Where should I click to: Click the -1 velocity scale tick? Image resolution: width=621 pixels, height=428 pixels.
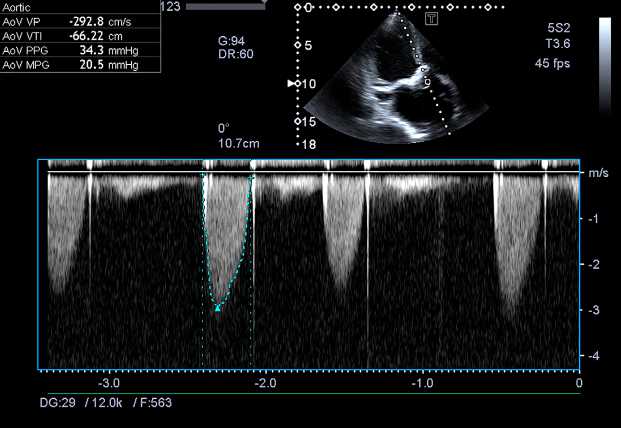pos(592,219)
